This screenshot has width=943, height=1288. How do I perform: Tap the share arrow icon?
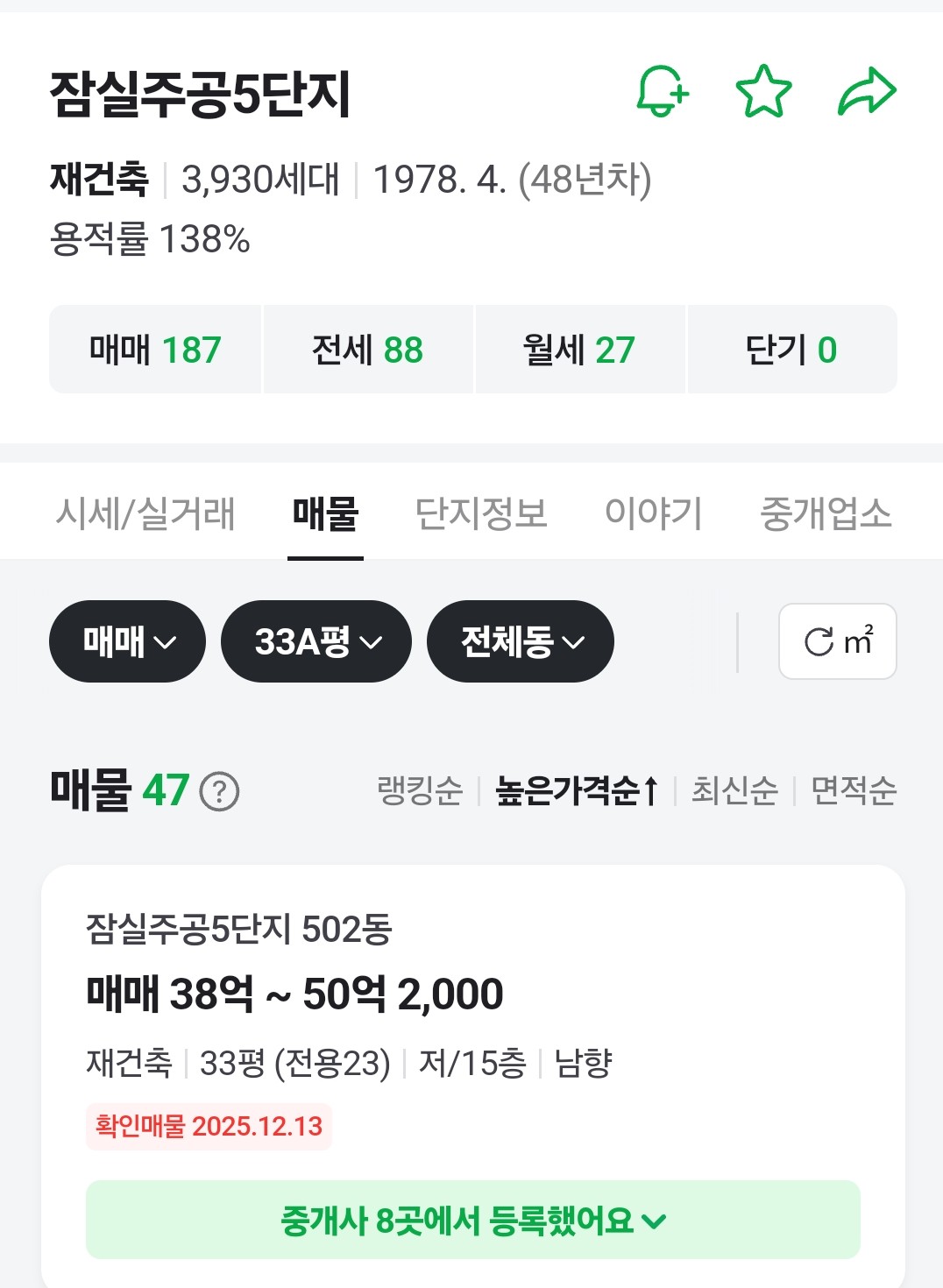click(867, 91)
